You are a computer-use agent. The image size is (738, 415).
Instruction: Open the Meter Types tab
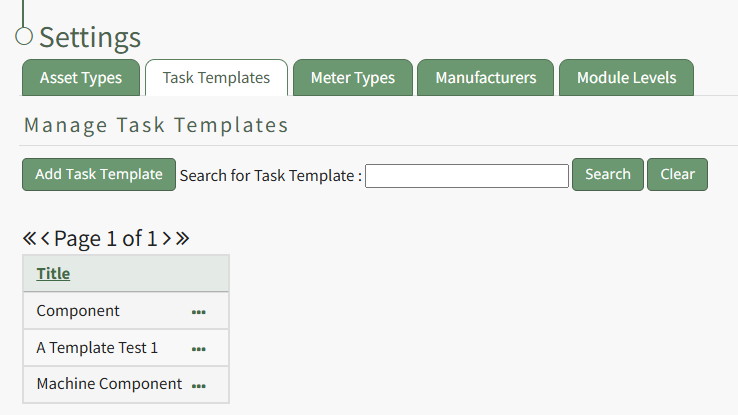click(352, 78)
